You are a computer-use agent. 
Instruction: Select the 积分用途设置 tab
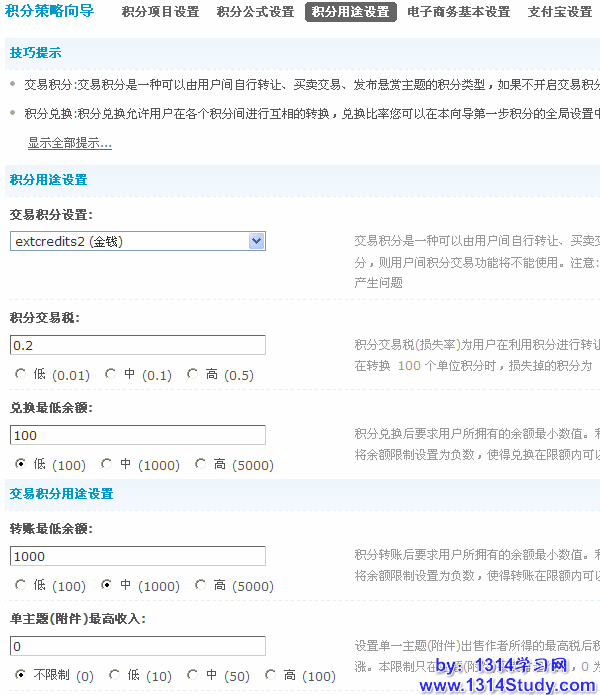(x=350, y=12)
